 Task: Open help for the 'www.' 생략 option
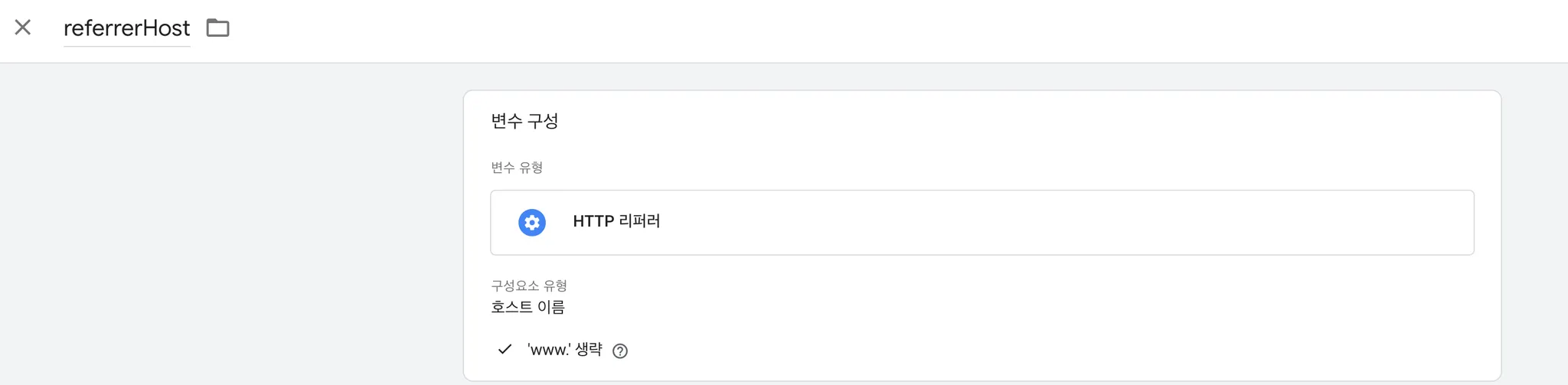click(x=620, y=351)
